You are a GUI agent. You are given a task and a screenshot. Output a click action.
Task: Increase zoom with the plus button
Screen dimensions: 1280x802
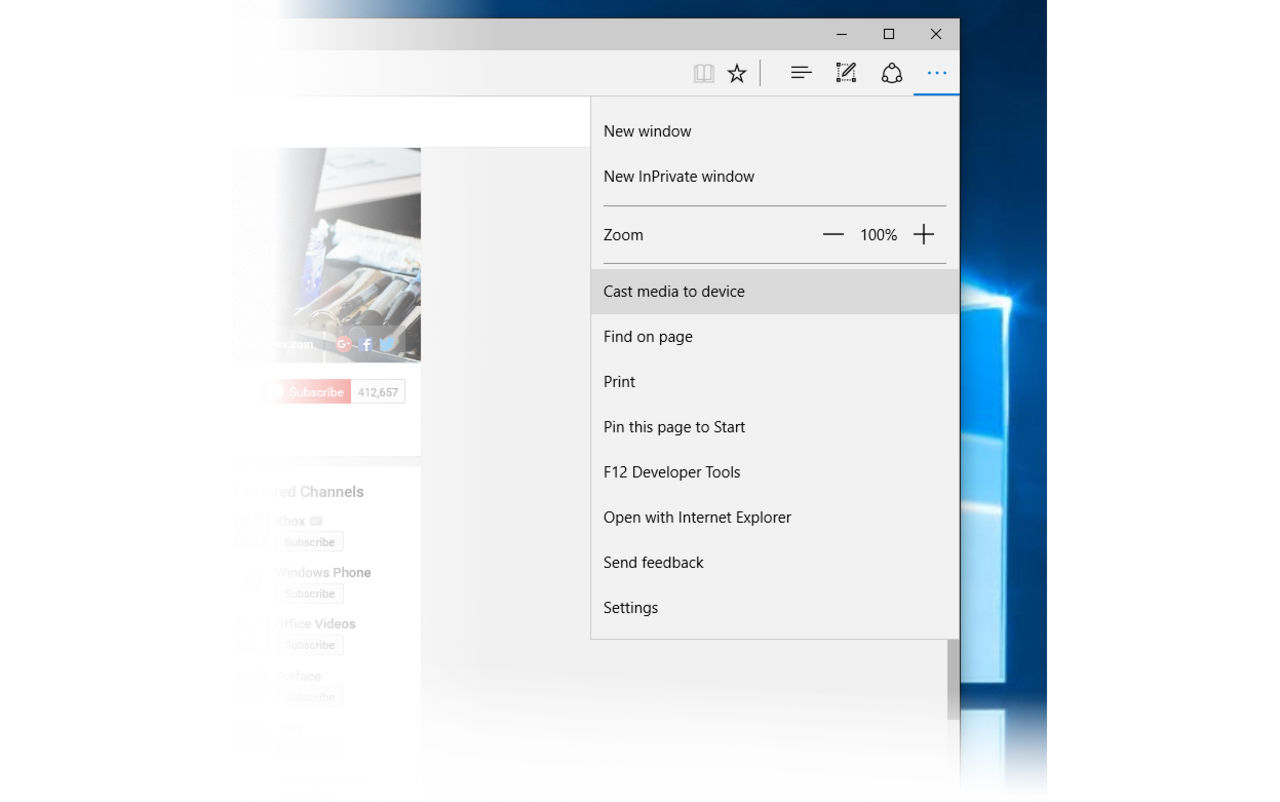coord(923,235)
